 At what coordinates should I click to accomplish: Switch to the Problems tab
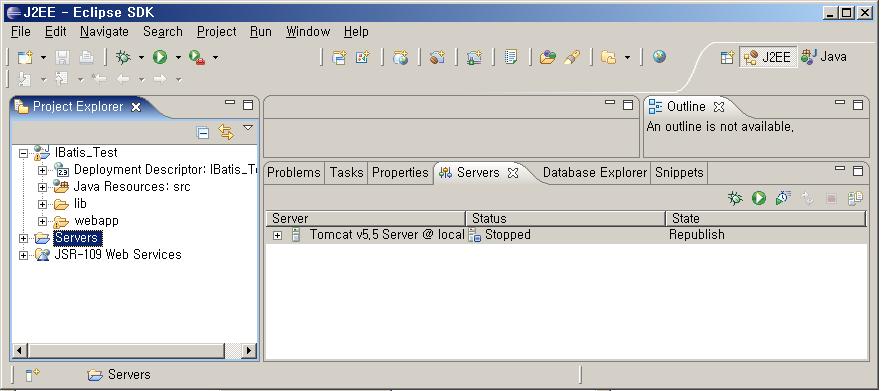[x=294, y=173]
